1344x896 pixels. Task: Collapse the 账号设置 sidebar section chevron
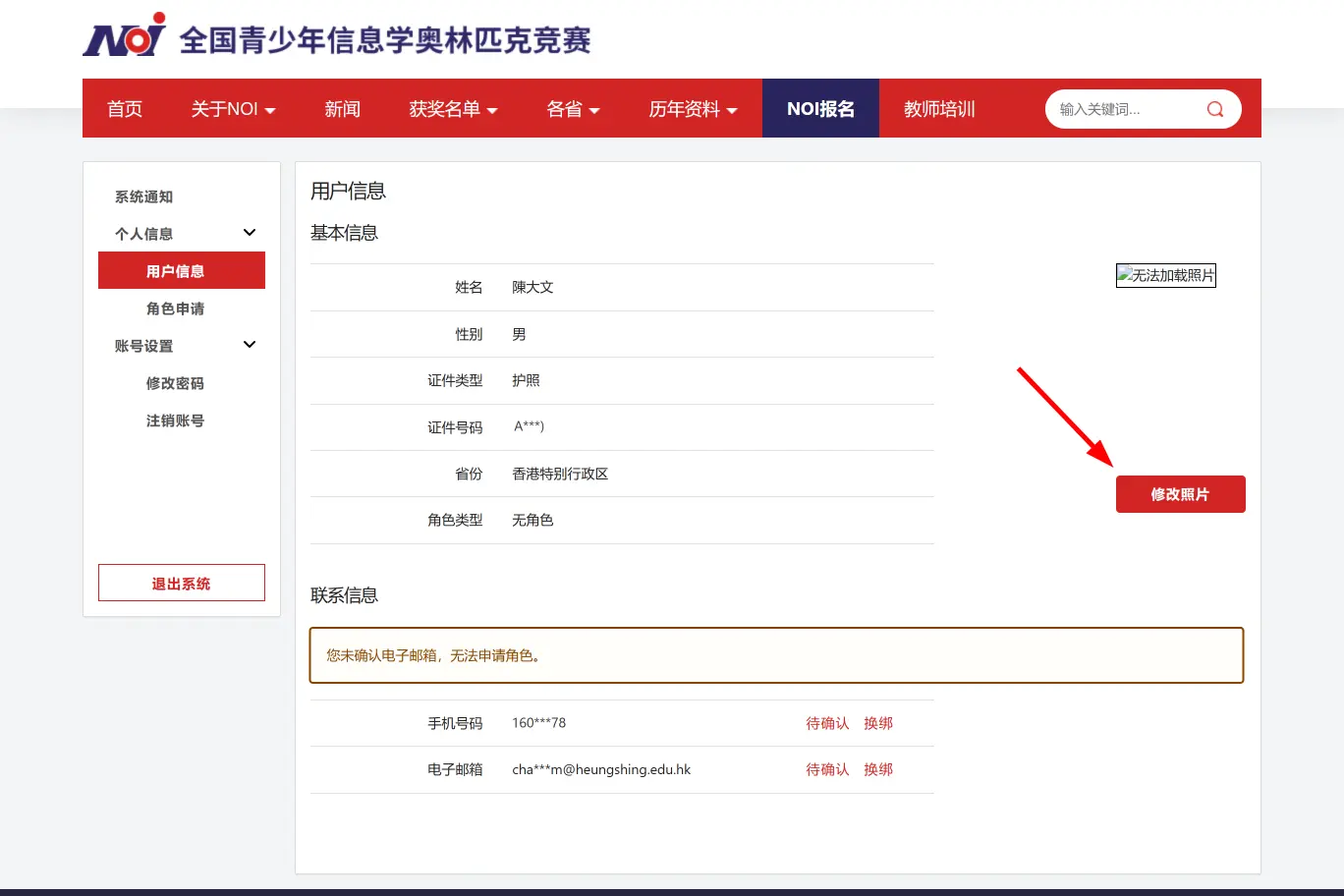[250, 345]
